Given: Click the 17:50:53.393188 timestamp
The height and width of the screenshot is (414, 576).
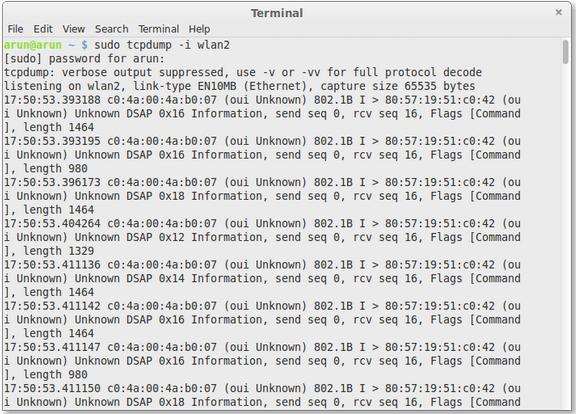Looking at the screenshot, I should (x=52, y=100).
